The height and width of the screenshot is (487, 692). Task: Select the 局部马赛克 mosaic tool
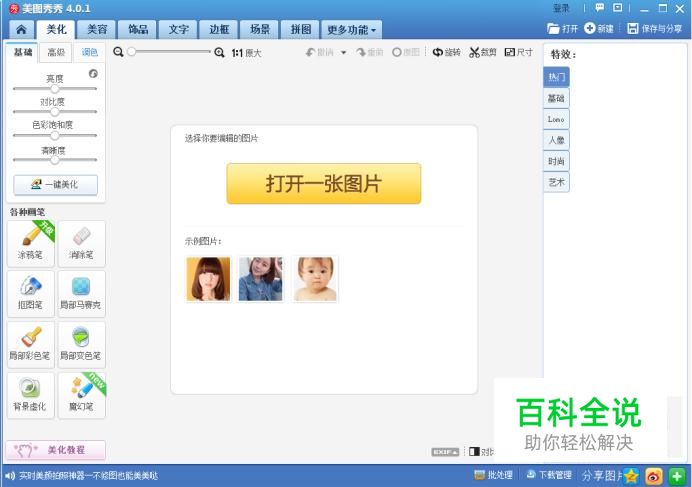[82, 294]
